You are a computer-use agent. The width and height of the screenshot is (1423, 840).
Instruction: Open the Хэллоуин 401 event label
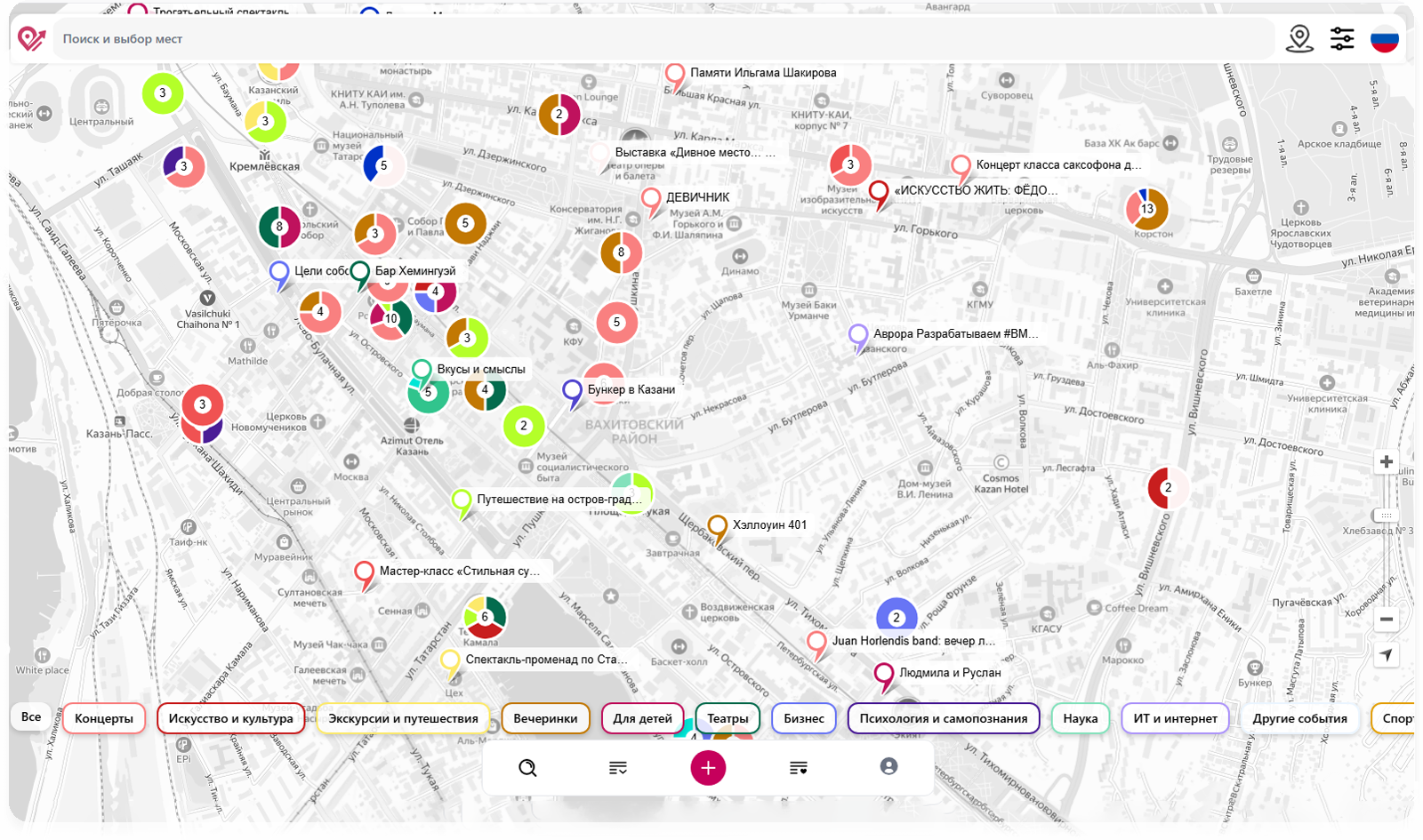pos(769,524)
